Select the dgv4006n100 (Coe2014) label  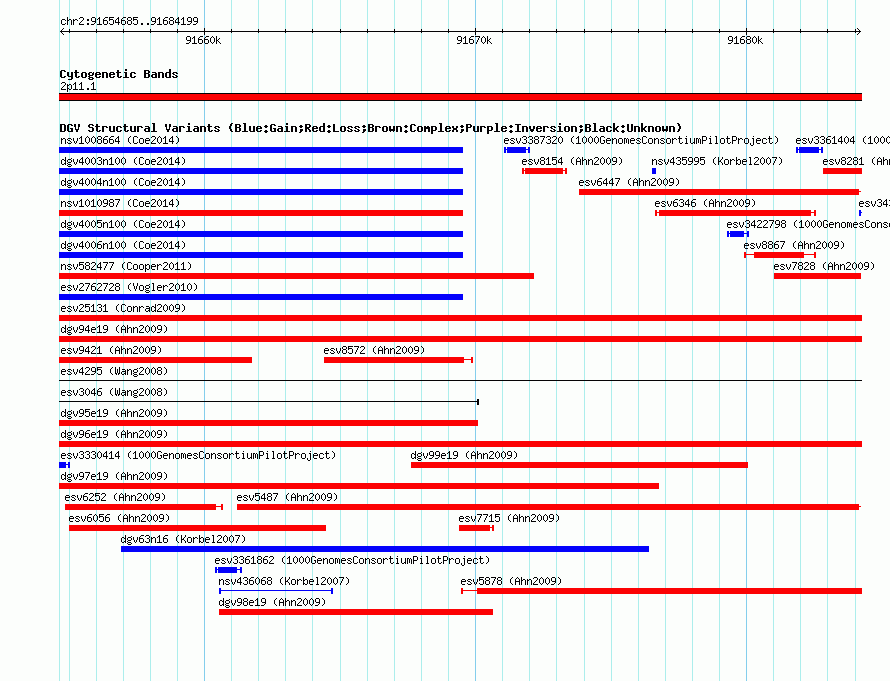pyautogui.click(x=123, y=245)
